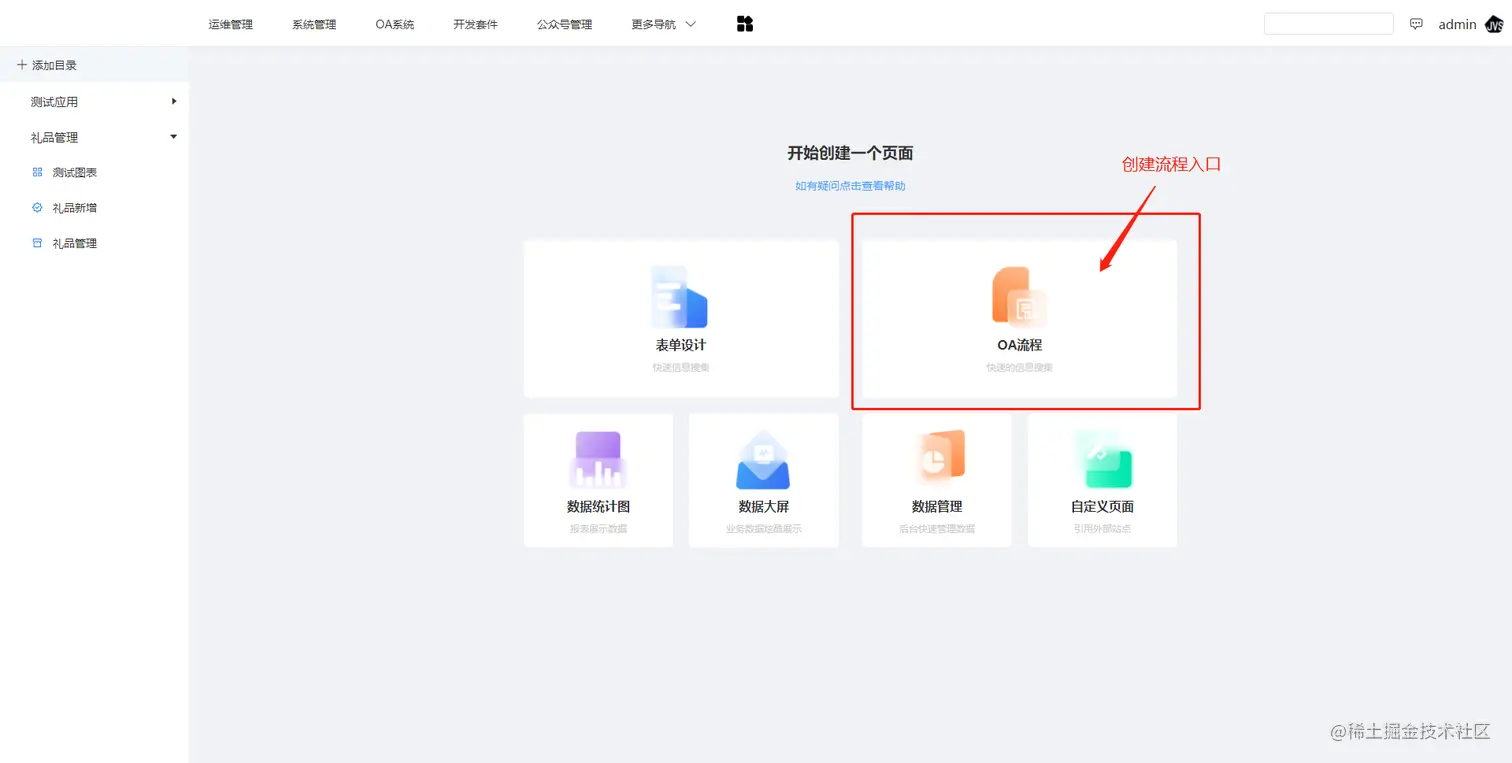Click the top search input field
Image resolution: width=1512 pixels, height=763 pixels.
pos(1328,24)
